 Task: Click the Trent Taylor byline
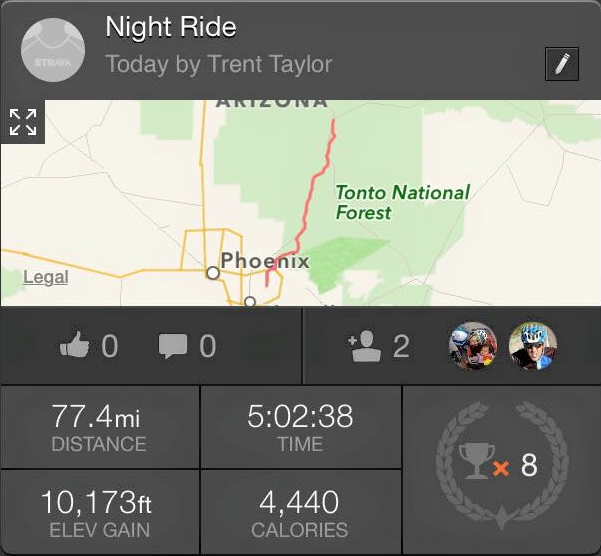pos(218,65)
